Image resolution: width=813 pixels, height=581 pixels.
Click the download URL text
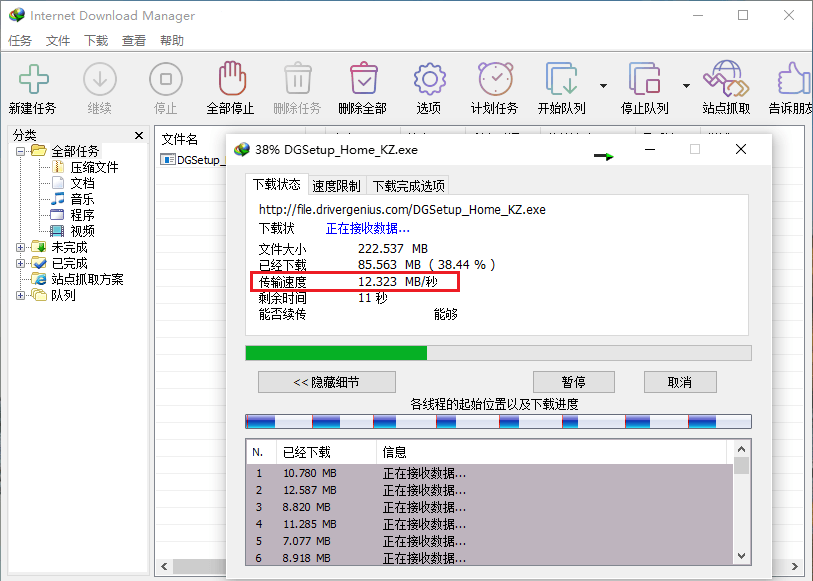pyautogui.click(x=402, y=209)
